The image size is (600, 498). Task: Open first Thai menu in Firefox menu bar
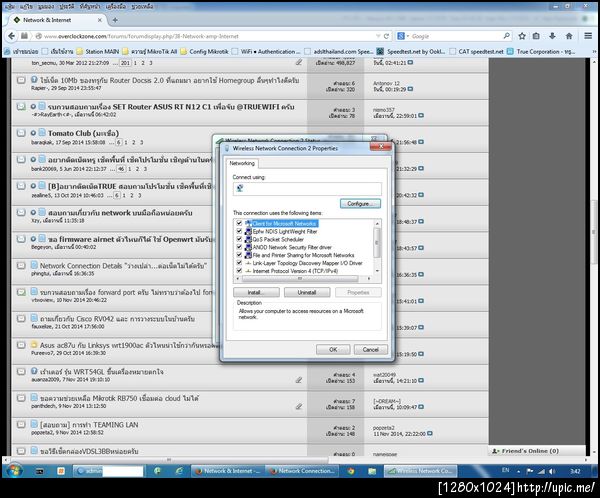(10, 6)
